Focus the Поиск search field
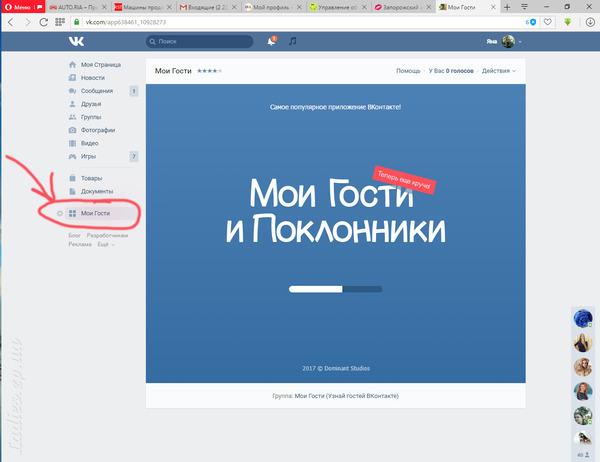The width and height of the screenshot is (600, 462). tap(199, 41)
